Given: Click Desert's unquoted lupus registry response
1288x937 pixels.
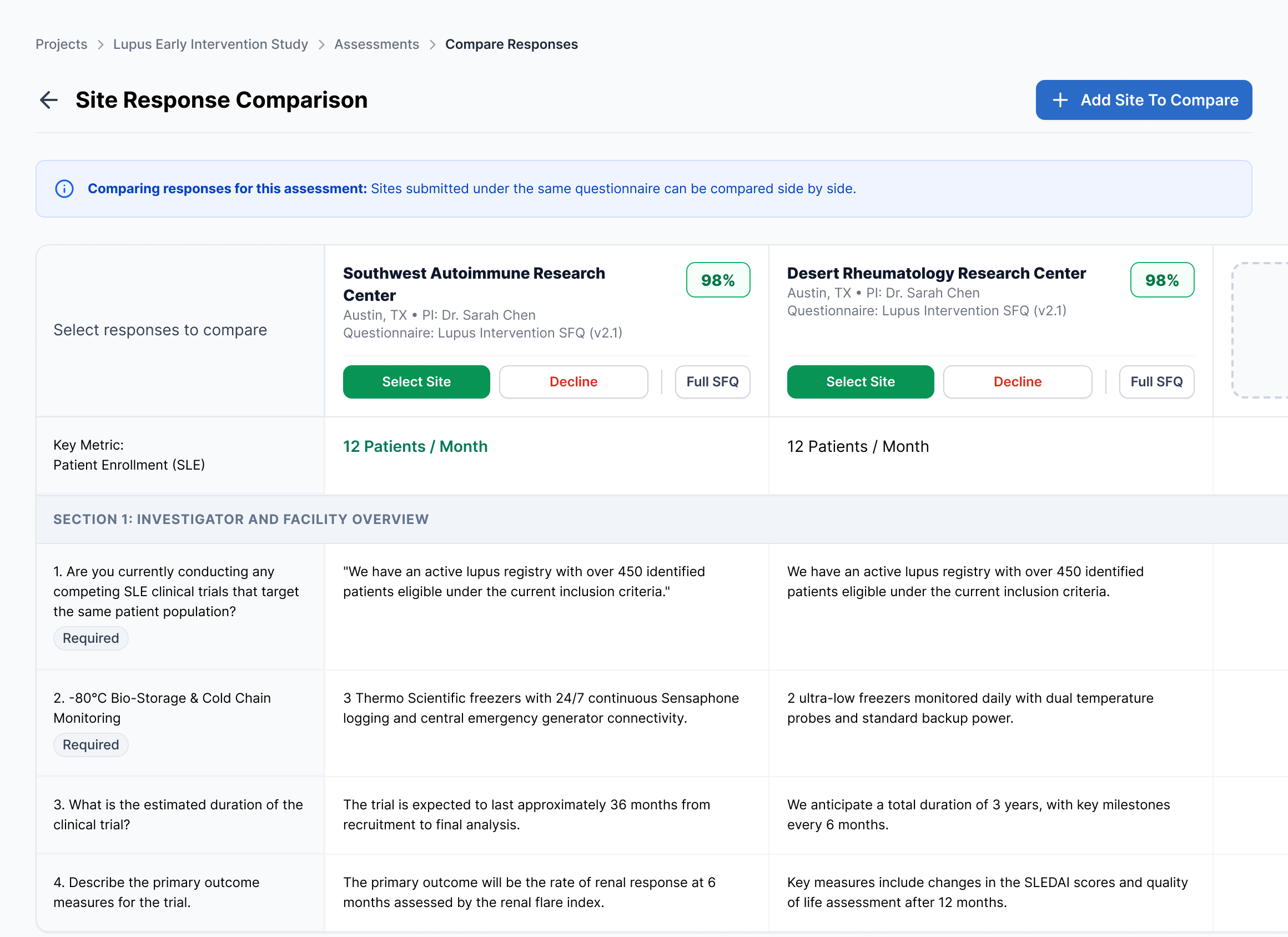Looking at the screenshot, I should pos(965,582).
